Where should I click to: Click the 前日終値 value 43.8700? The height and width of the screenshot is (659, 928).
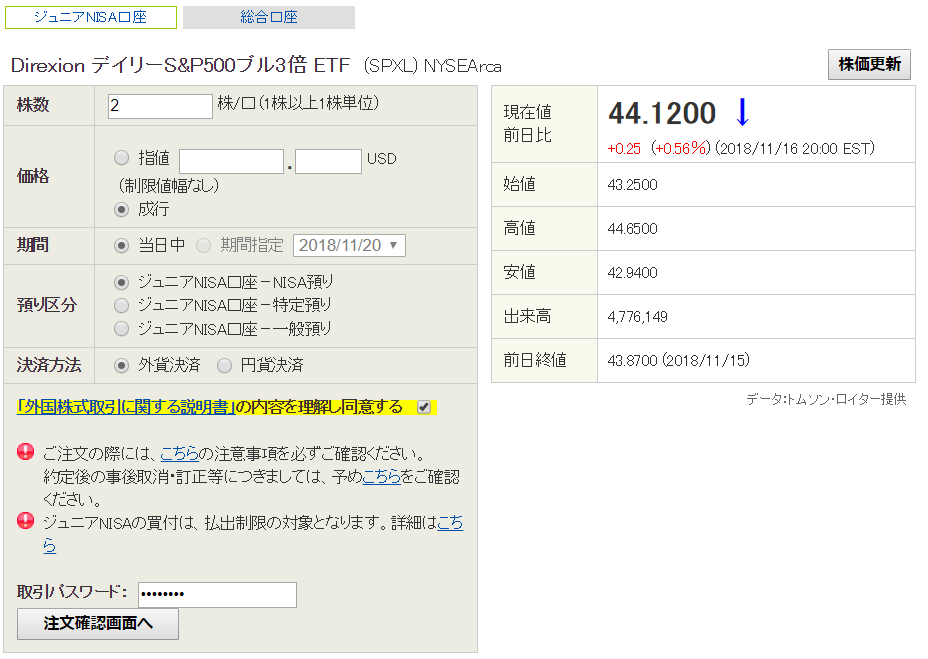tap(632, 361)
